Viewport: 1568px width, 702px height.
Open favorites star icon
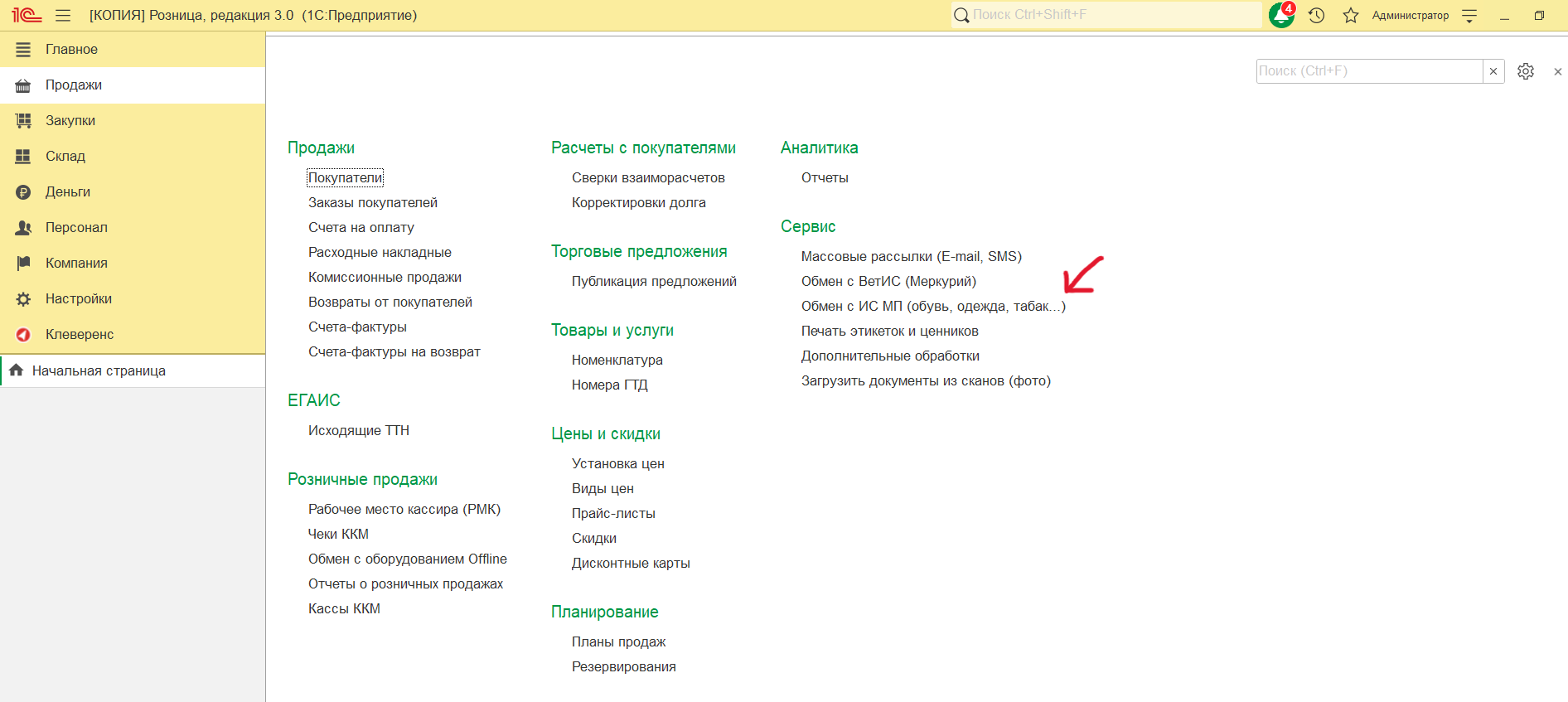(x=1351, y=15)
